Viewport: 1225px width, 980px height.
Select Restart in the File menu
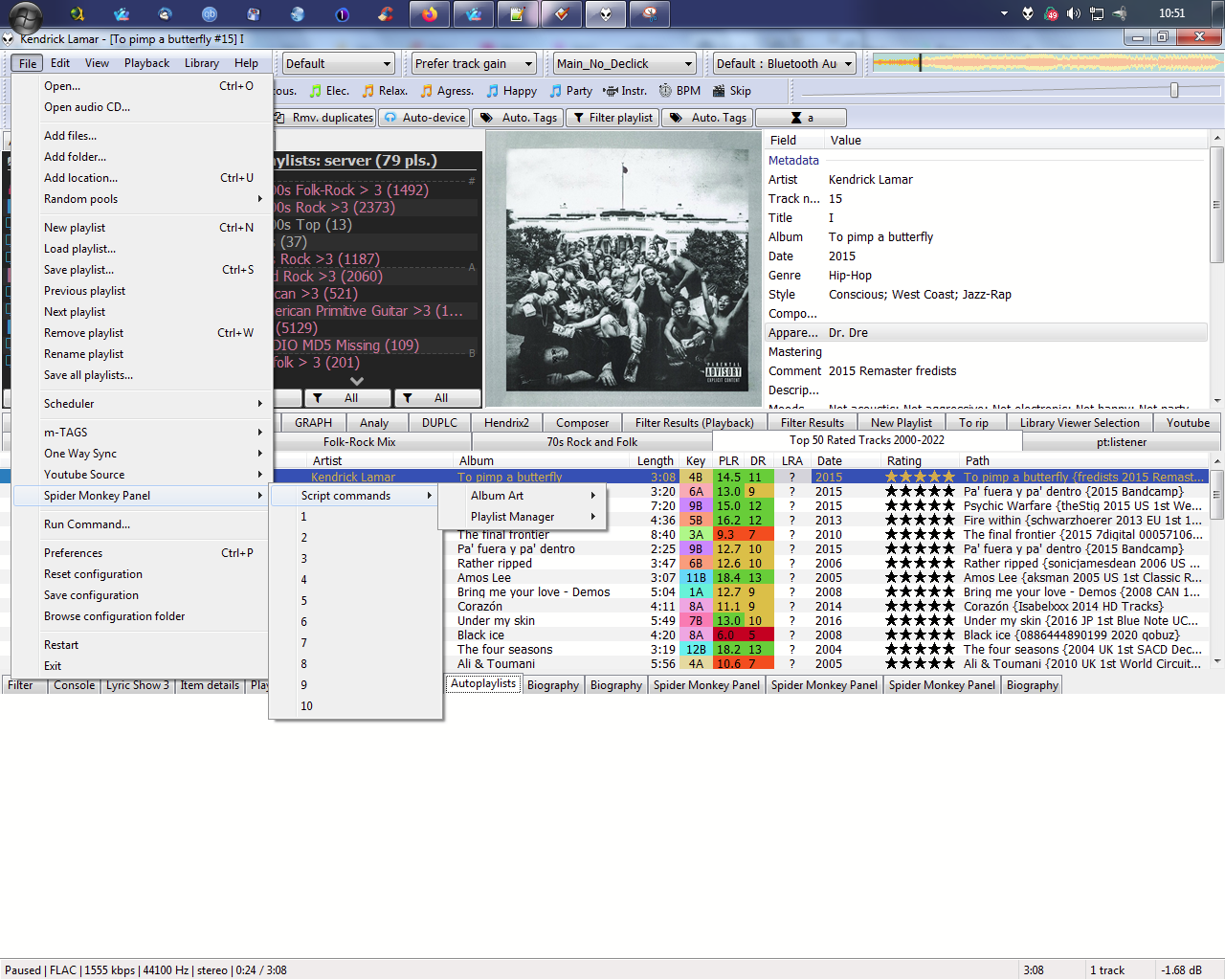click(142, 645)
